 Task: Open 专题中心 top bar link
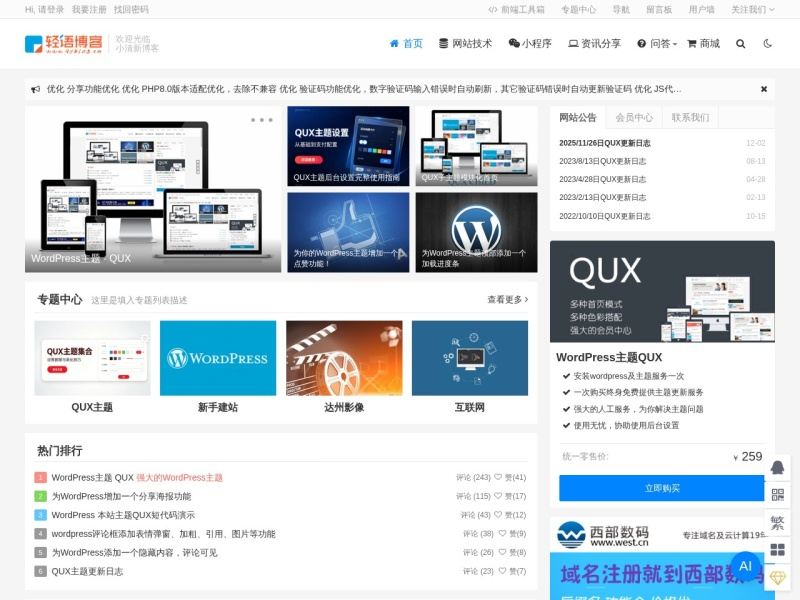tap(579, 9)
